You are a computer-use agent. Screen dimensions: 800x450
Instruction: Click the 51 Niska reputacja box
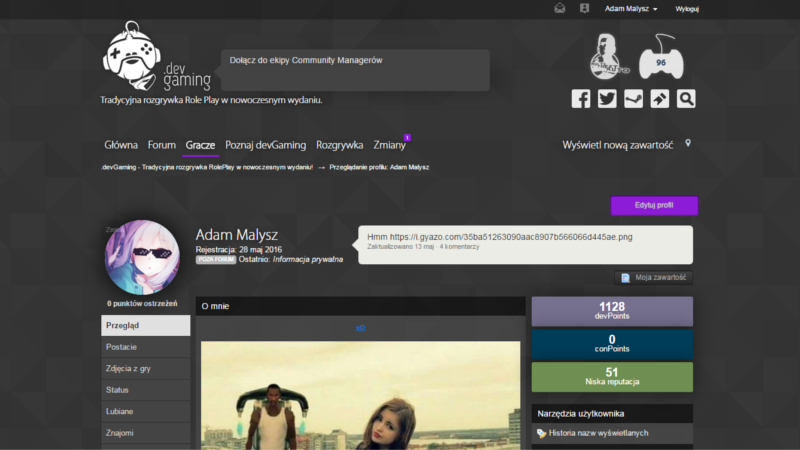[x=612, y=377]
